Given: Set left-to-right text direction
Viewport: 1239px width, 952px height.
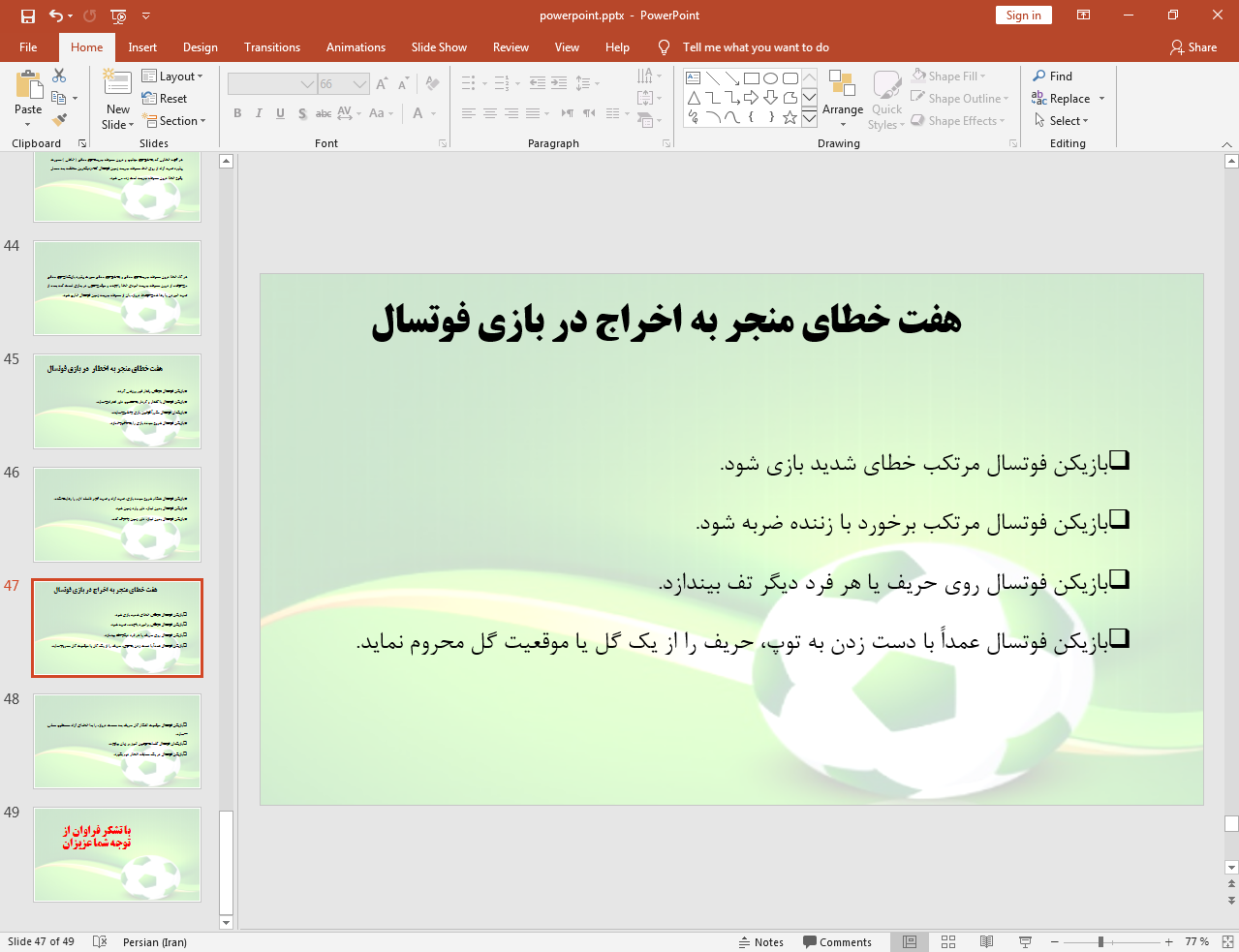Looking at the screenshot, I should 568,113.
